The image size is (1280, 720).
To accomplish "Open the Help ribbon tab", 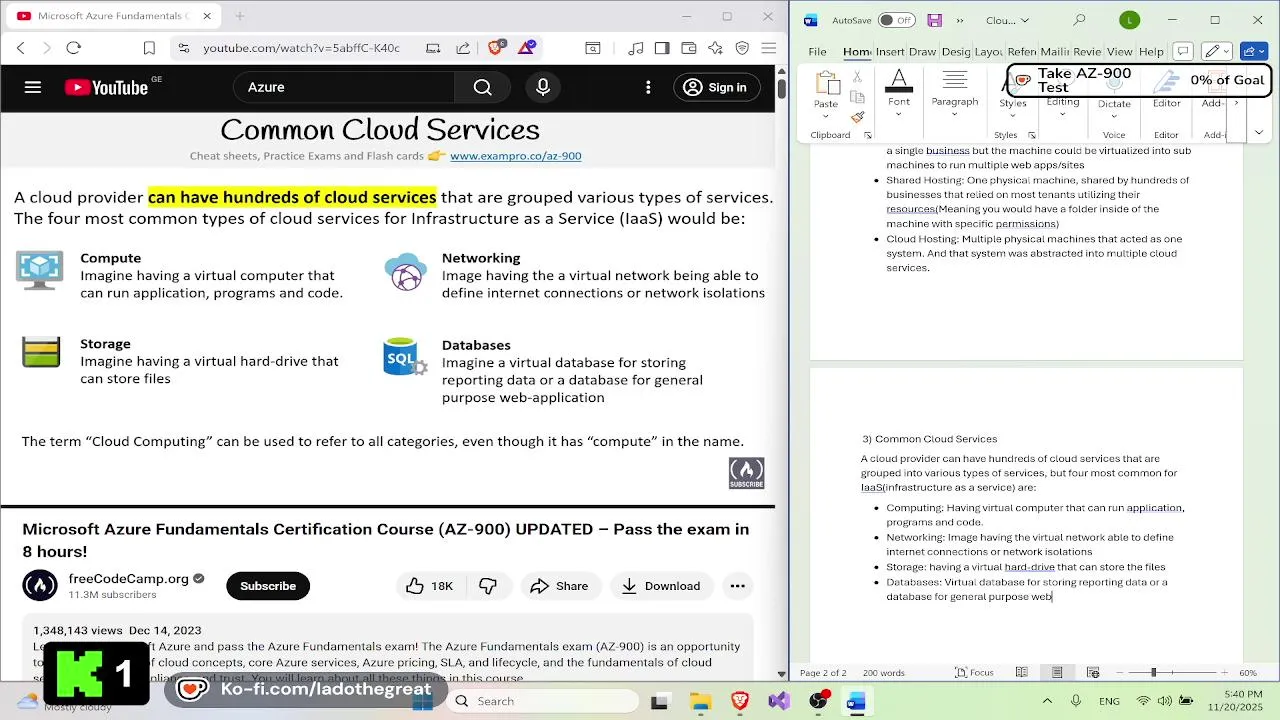I will 1152,52.
